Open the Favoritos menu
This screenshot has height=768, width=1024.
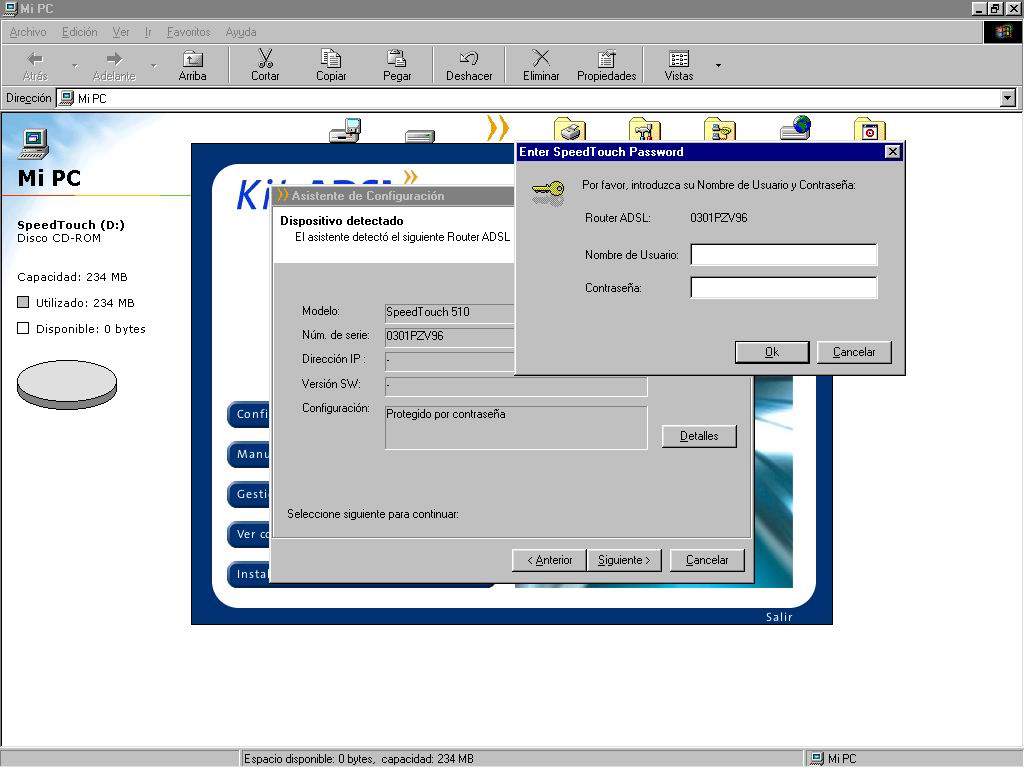pyautogui.click(x=188, y=32)
